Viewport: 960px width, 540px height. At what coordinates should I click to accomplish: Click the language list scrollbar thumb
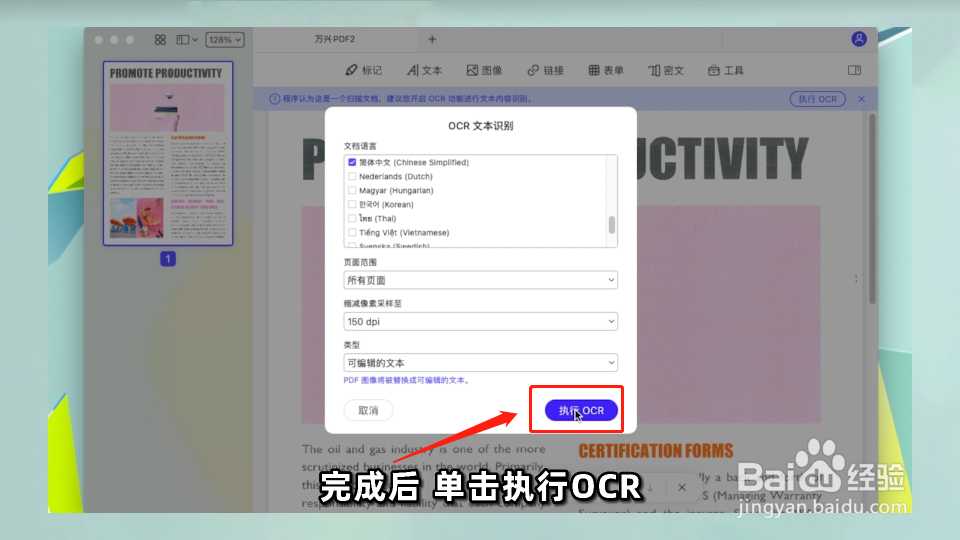pos(612,225)
